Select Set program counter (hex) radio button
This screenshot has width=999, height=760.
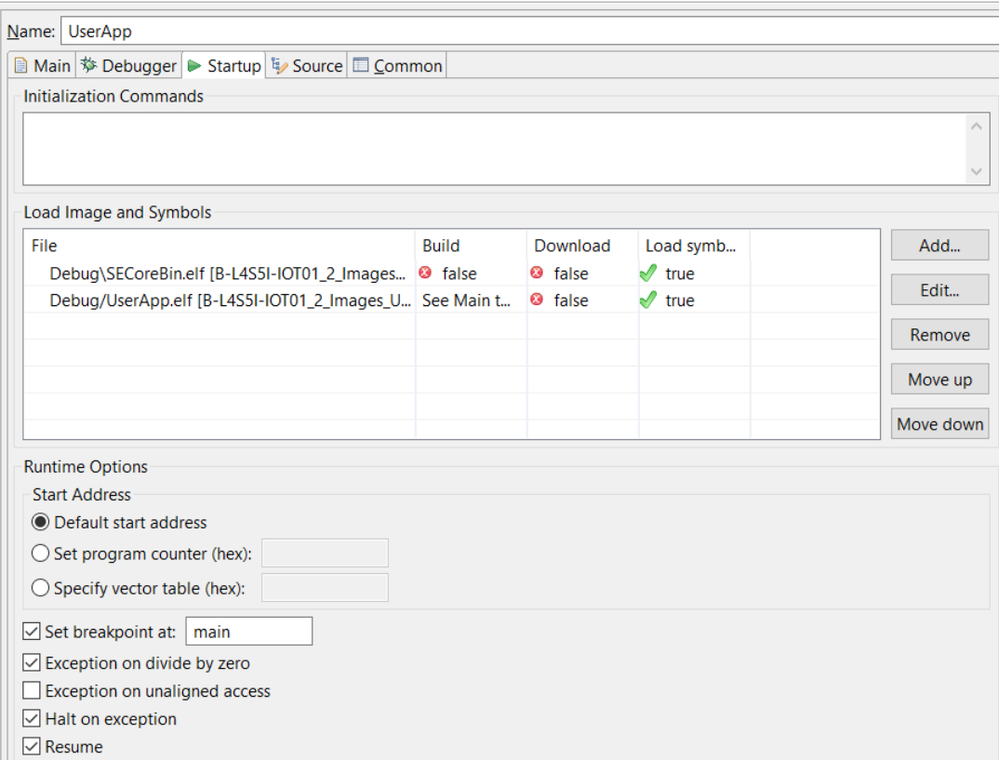tap(40, 553)
